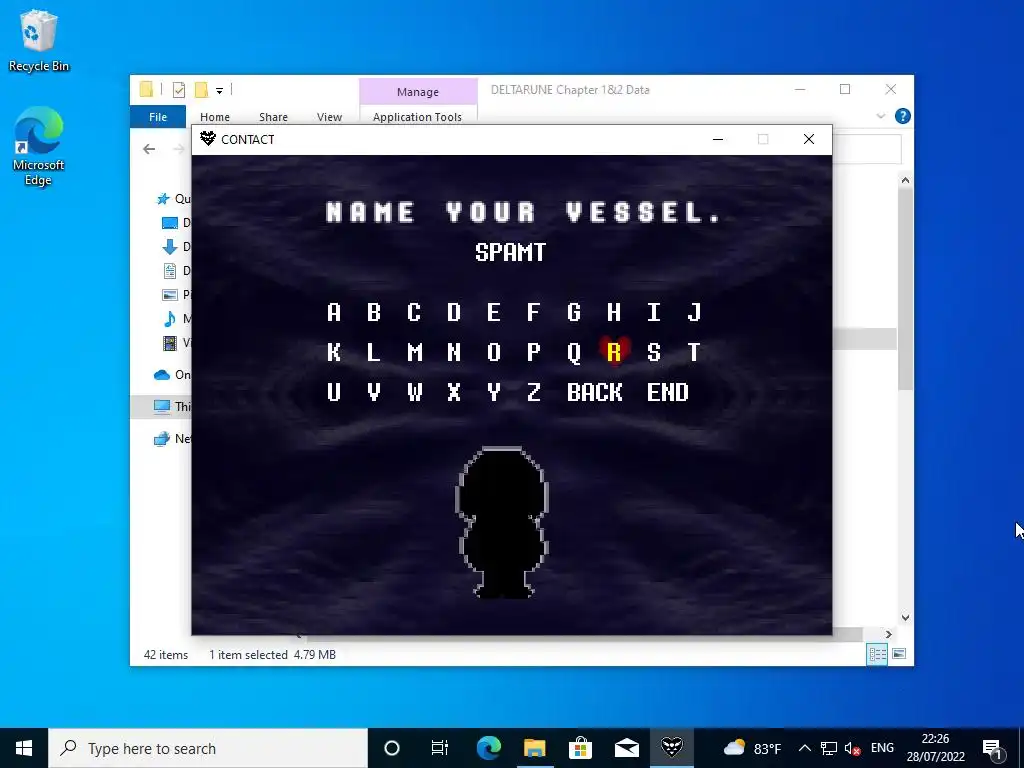This screenshot has height=768, width=1024.
Task: Open the View ribbon tab in File Explorer
Action: (329, 117)
